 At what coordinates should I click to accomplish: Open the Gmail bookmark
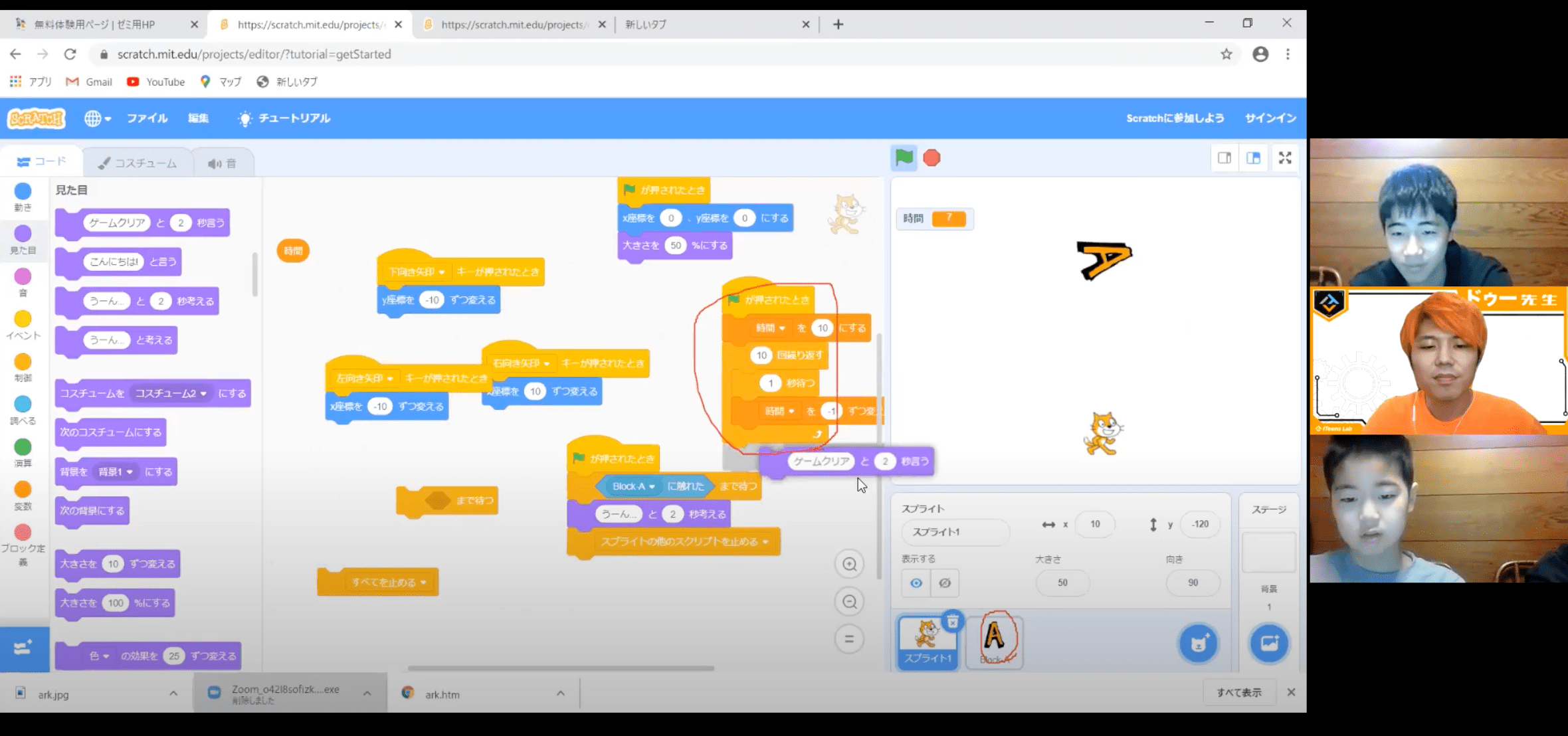89,82
